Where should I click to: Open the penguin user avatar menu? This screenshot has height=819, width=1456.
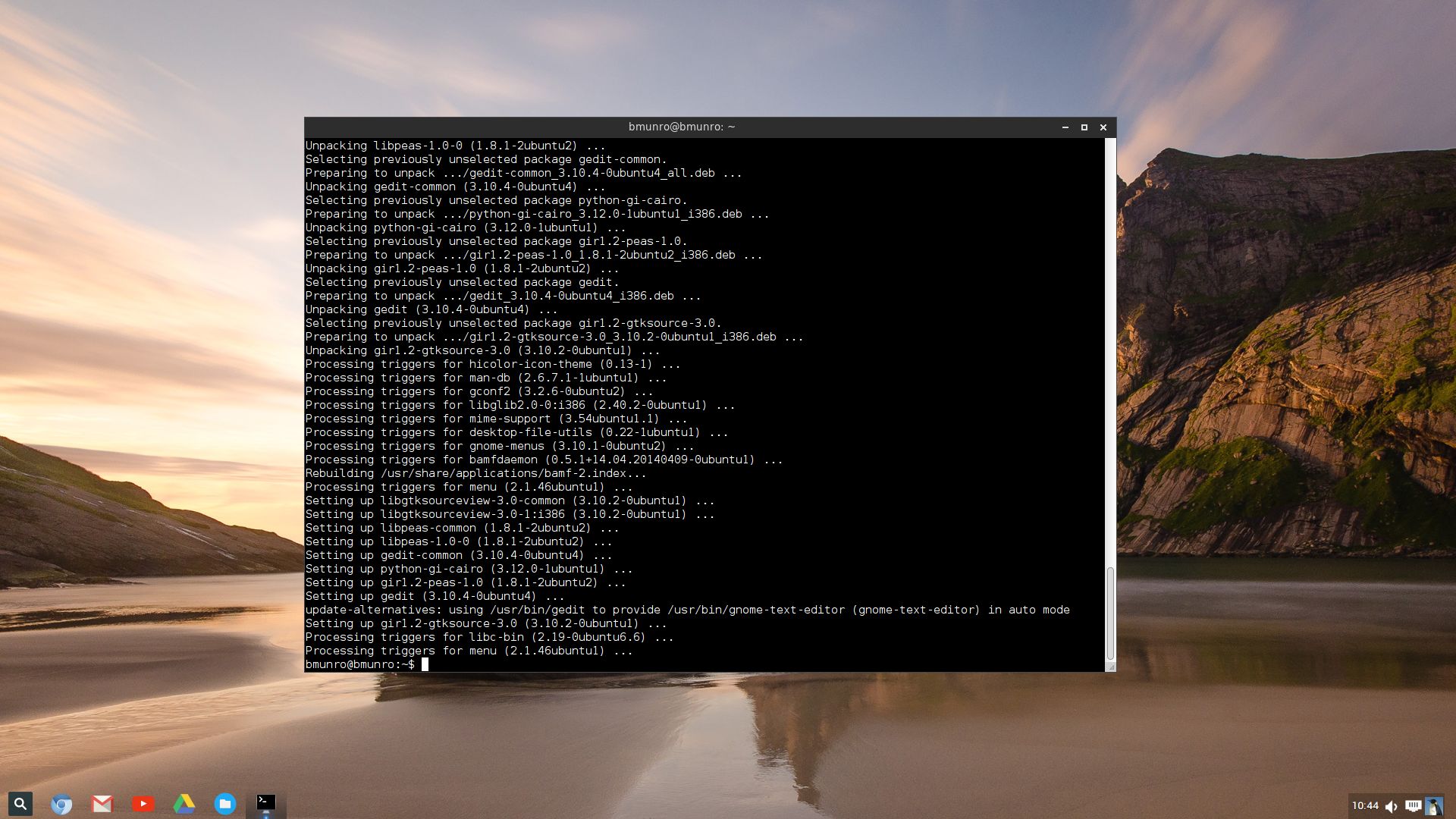coord(1433,805)
